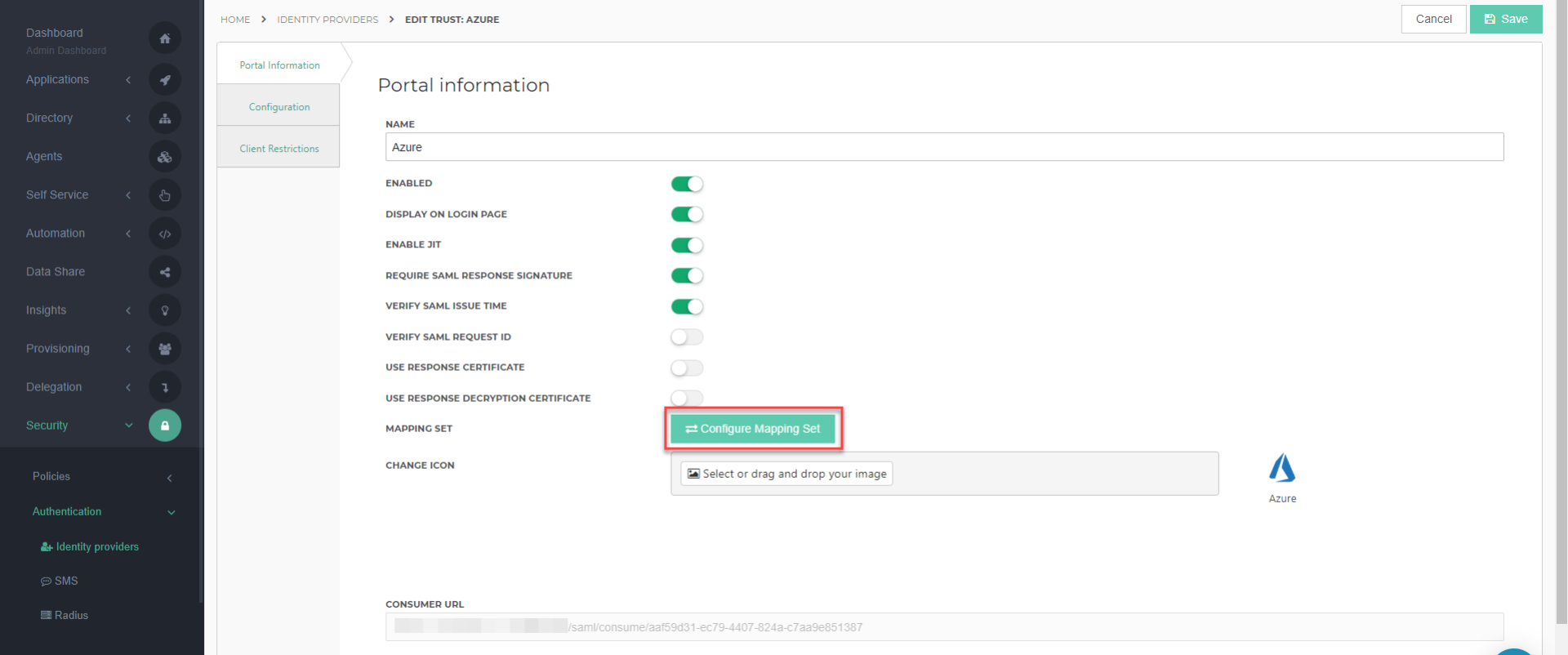
Task: Click the Delegation arrow icon
Action: point(165,387)
